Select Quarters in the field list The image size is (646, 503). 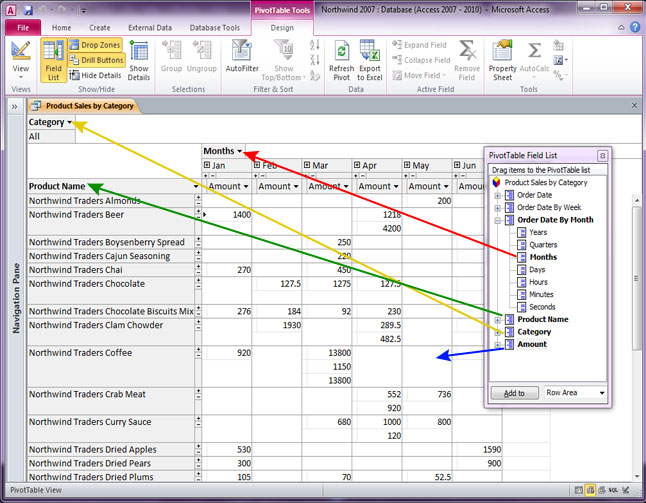(x=543, y=244)
